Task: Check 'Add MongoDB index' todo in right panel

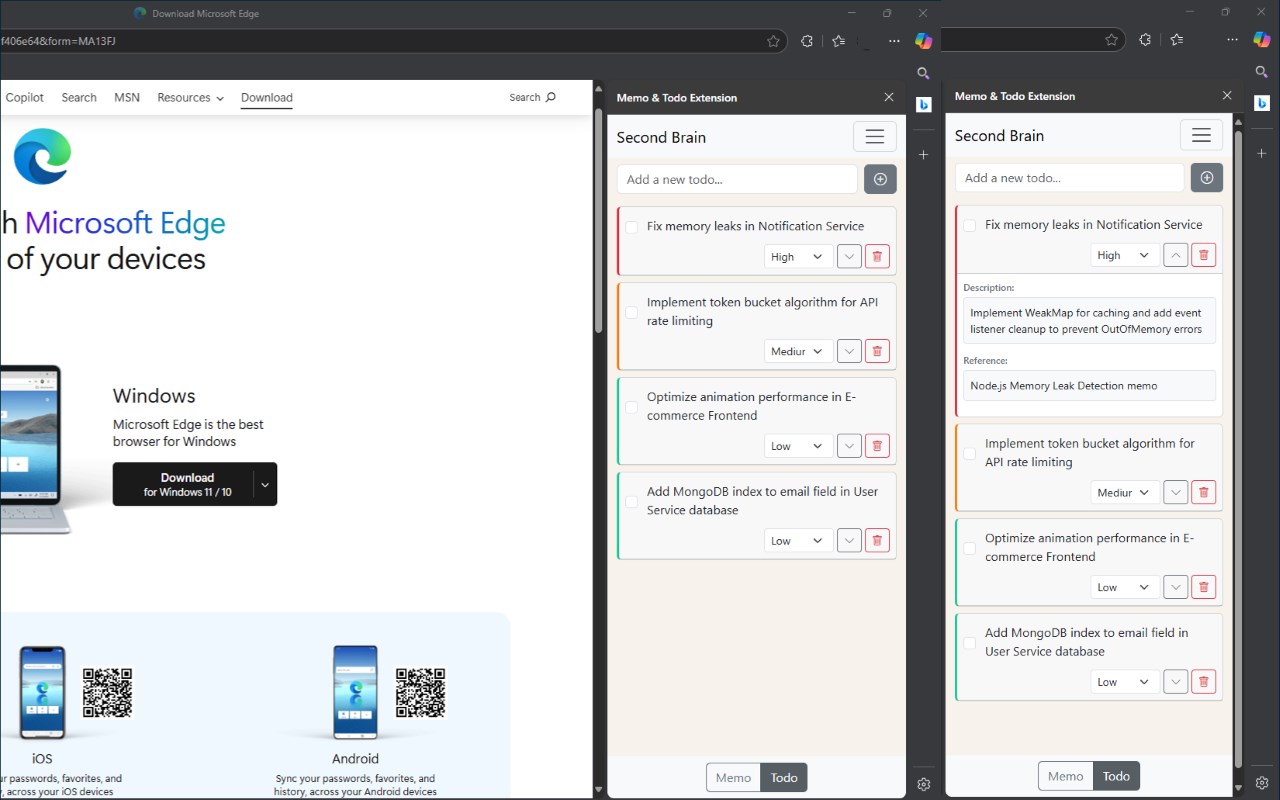Action: [x=970, y=642]
